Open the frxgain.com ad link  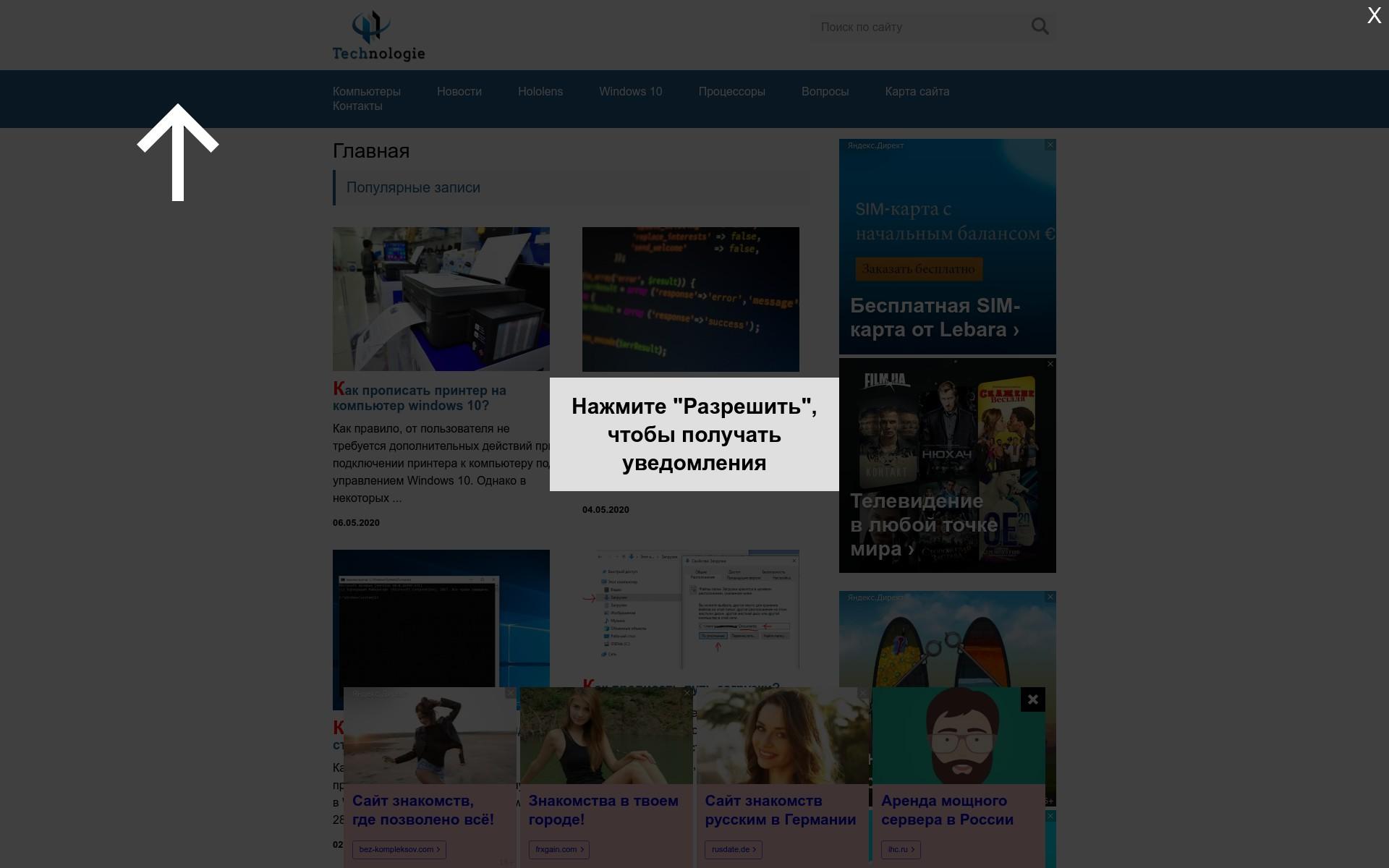[x=558, y=849]
